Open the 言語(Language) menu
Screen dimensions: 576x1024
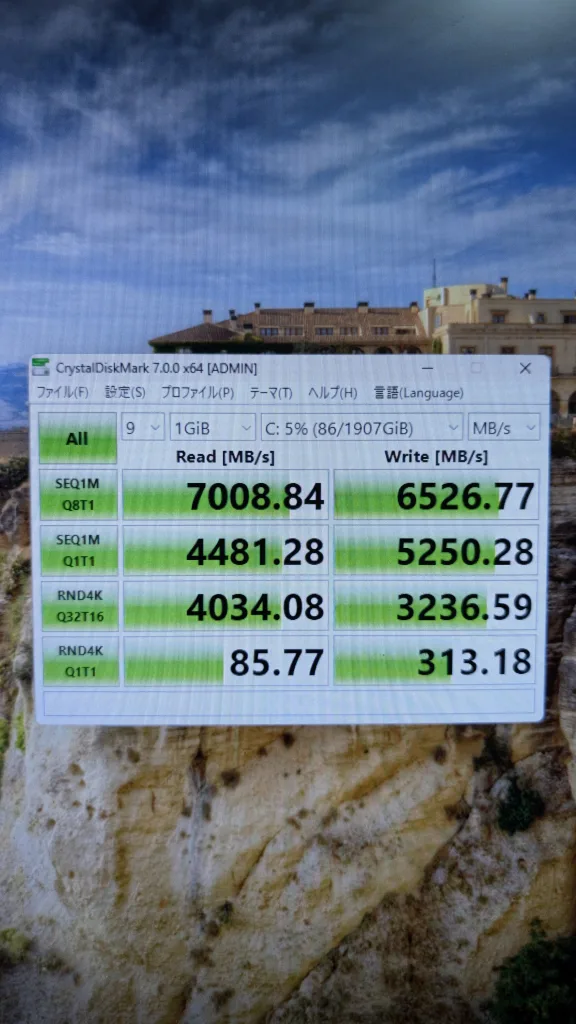pos(418,393)
